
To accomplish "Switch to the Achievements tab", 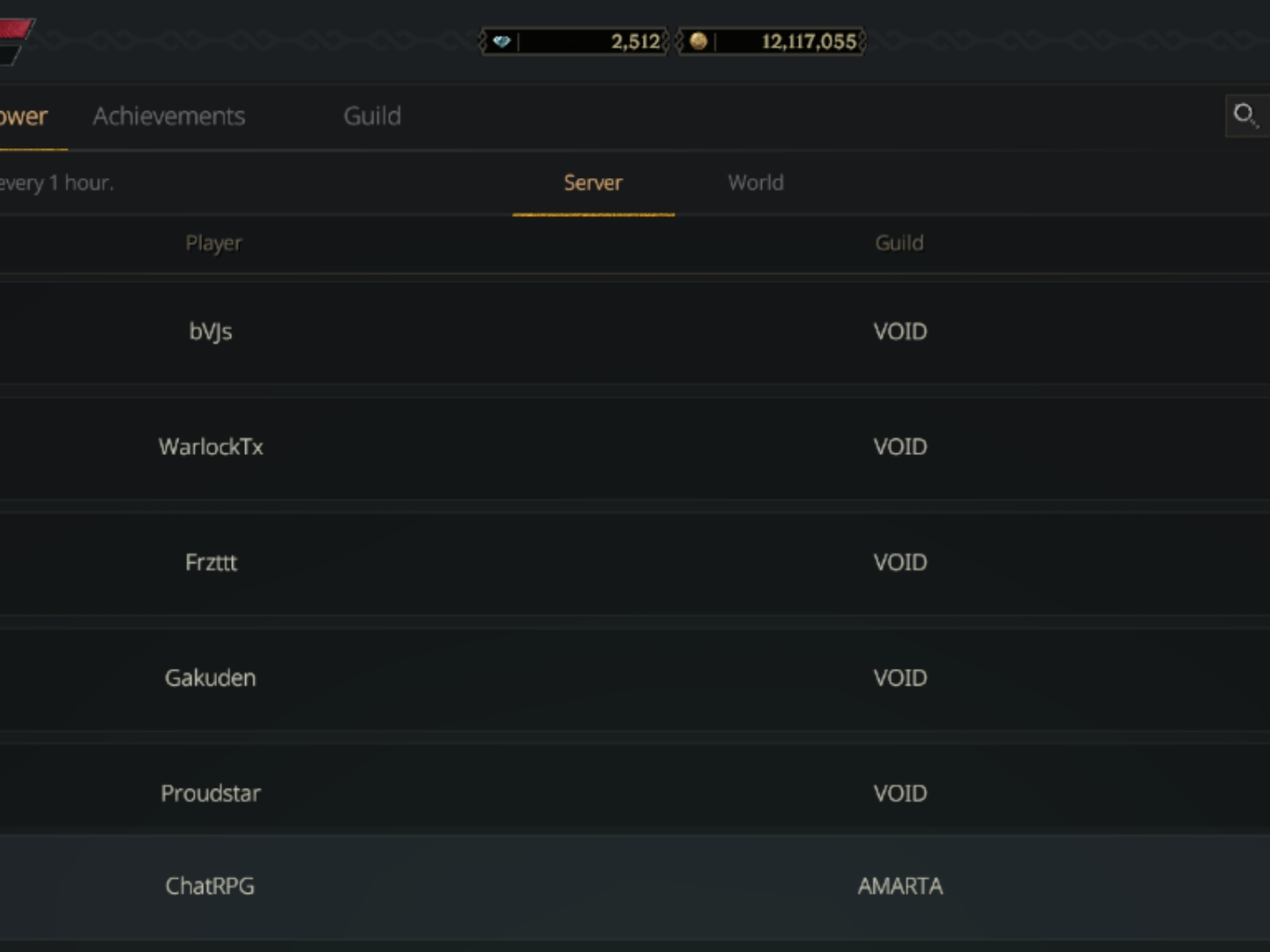I will coord(169,116).
